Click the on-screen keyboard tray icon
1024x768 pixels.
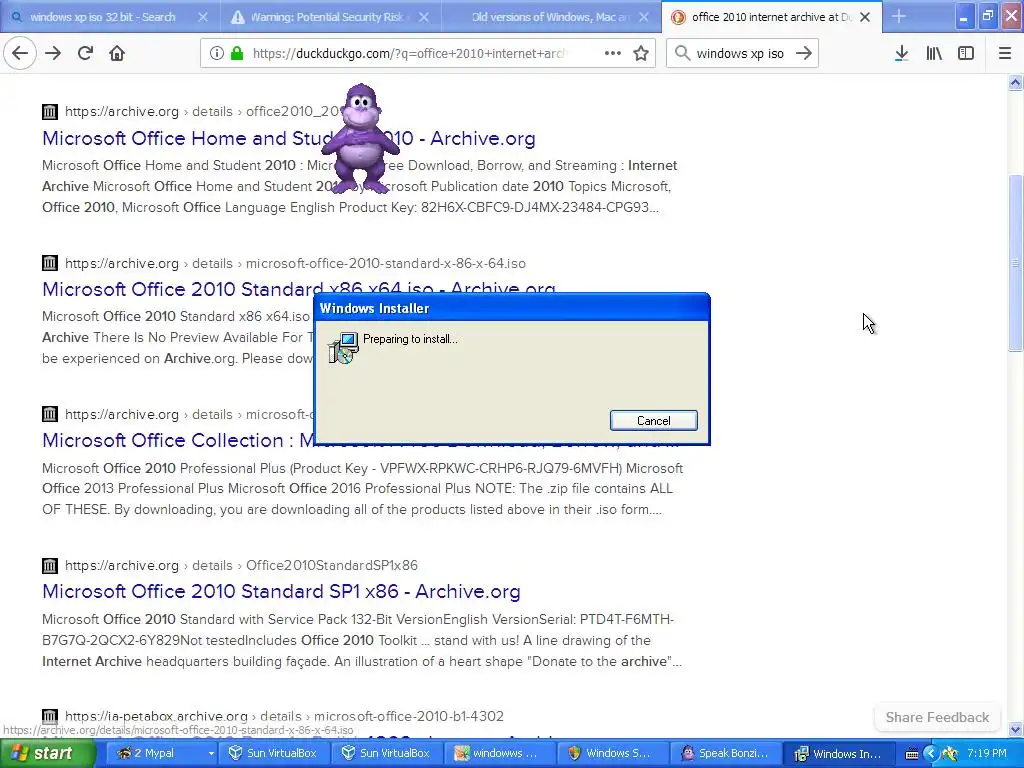(x=911, y=754)
